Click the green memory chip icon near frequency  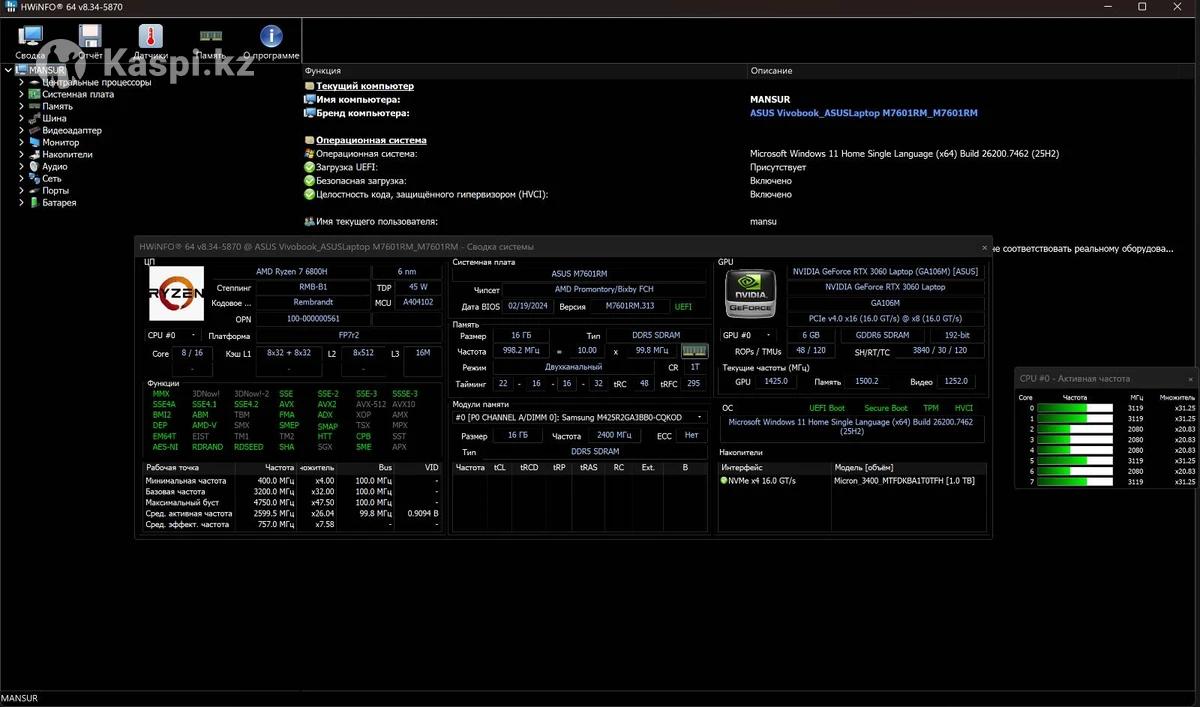(694, 351)
